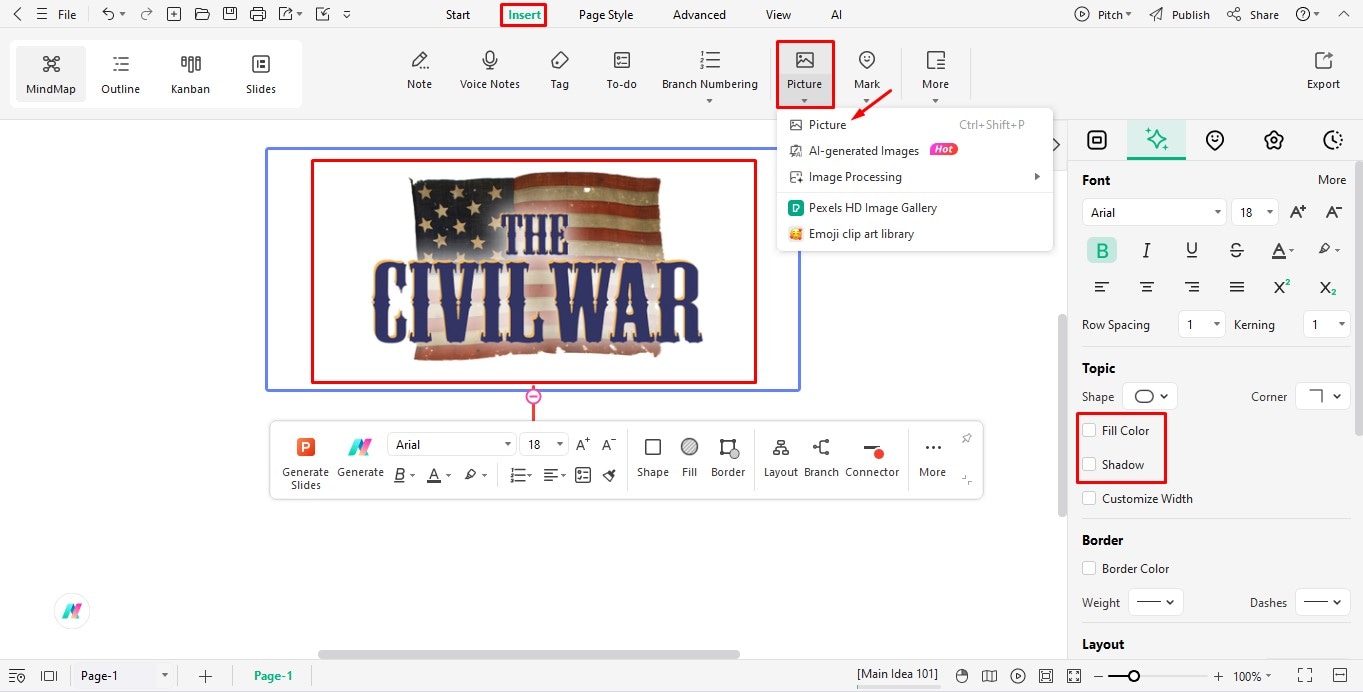1363x692 pixels.
Task: Click the Open folder icon
Action: coord(202,14)
